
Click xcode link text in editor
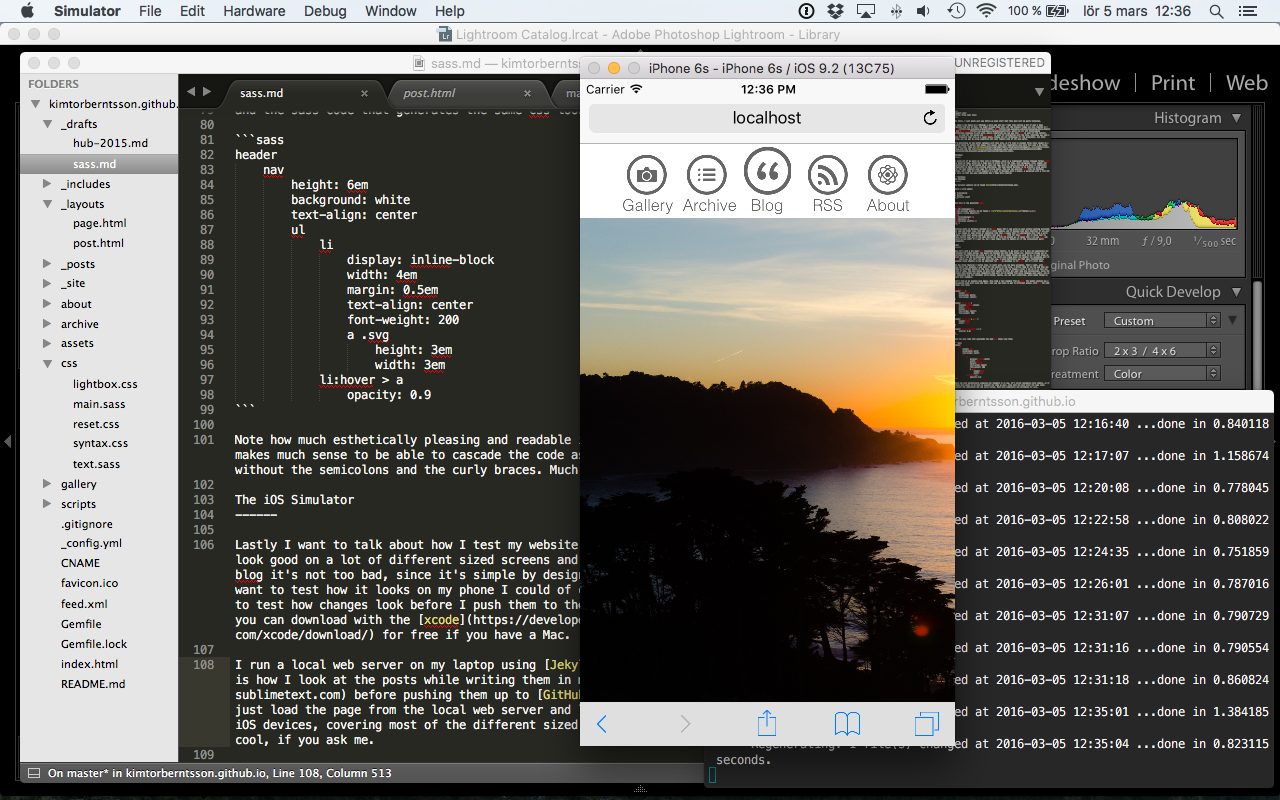click(x=441, y=620)
